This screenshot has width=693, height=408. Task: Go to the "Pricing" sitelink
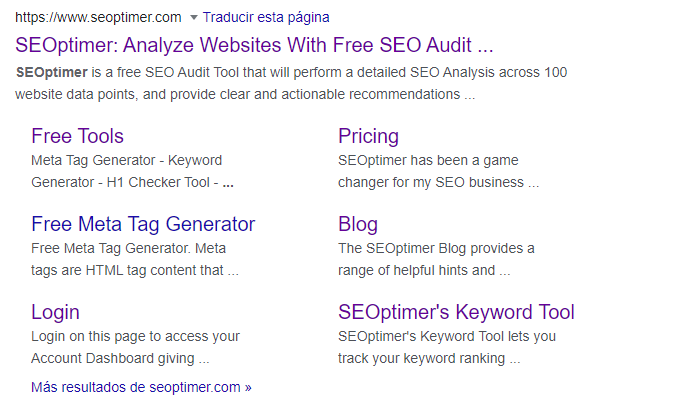pos(368,136)
